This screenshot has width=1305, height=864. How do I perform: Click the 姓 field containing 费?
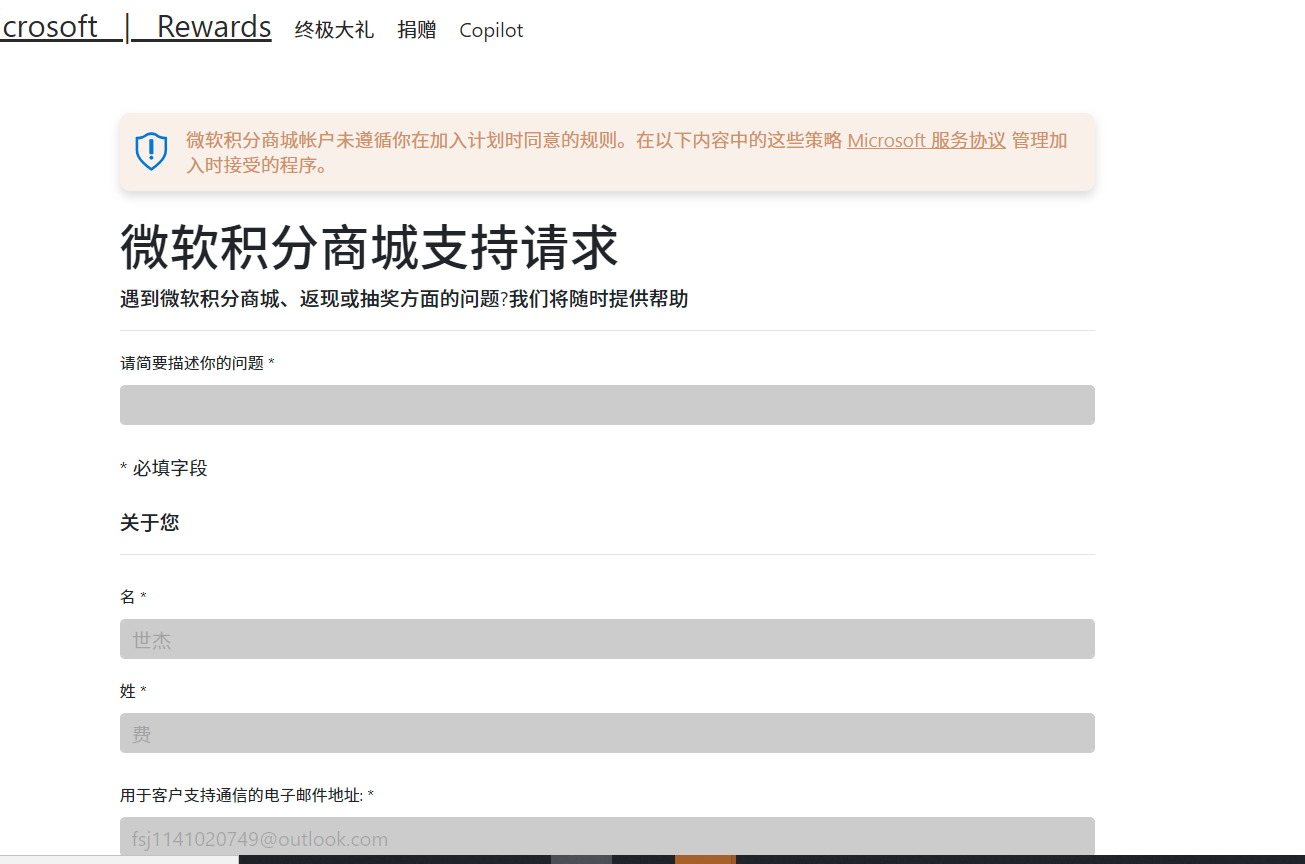pos(607,733)
